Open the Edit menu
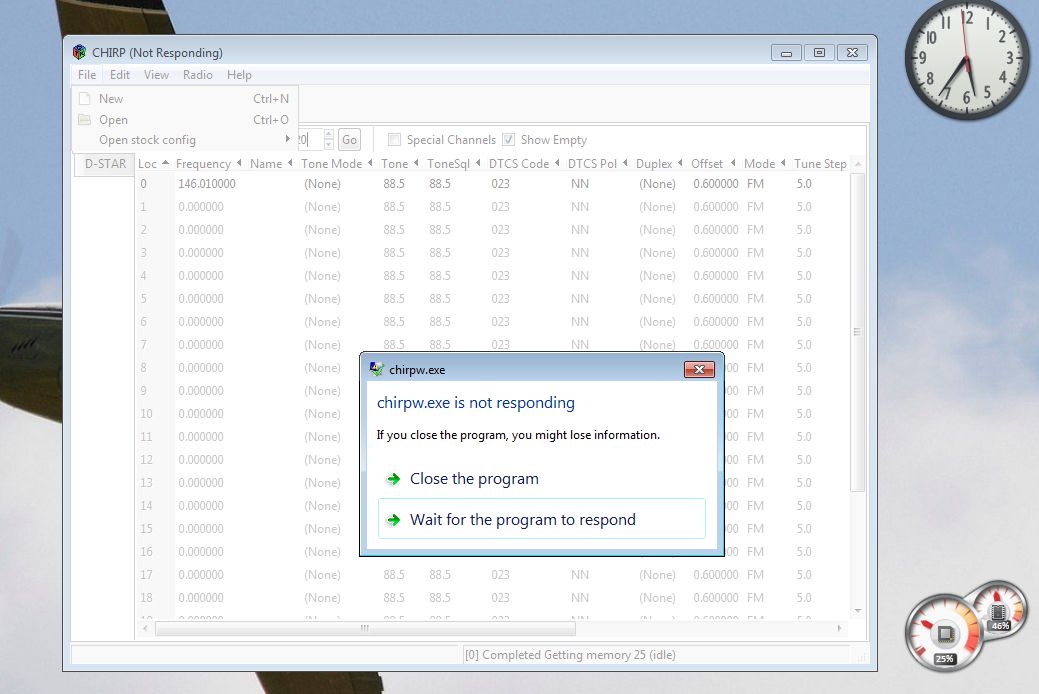Viewport: 1039px width, 694px height. [120, 75]
